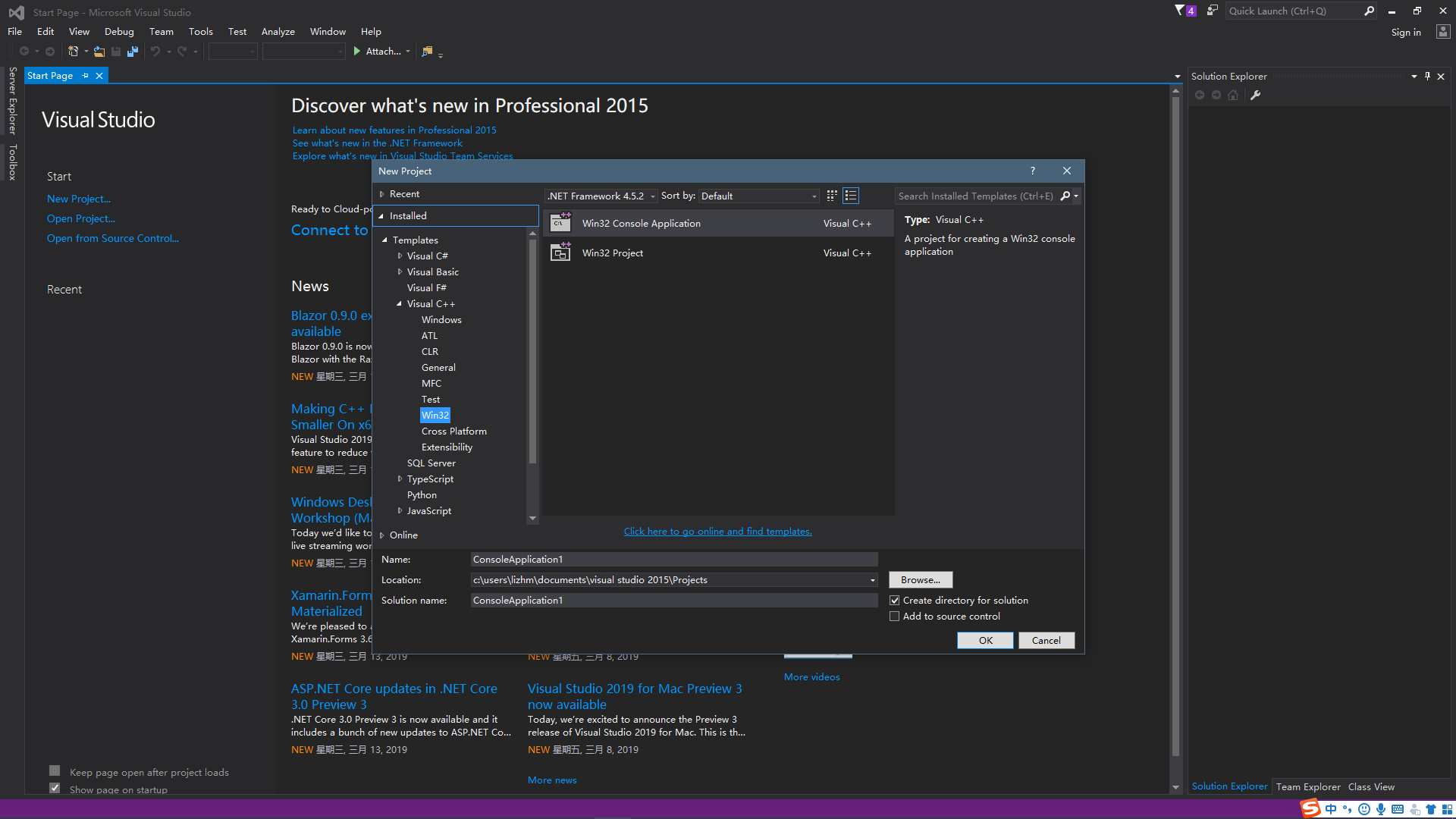The image size is (1456, 819).
Task: Click the Search Installed Templates field
Action: tap(977, 196)
